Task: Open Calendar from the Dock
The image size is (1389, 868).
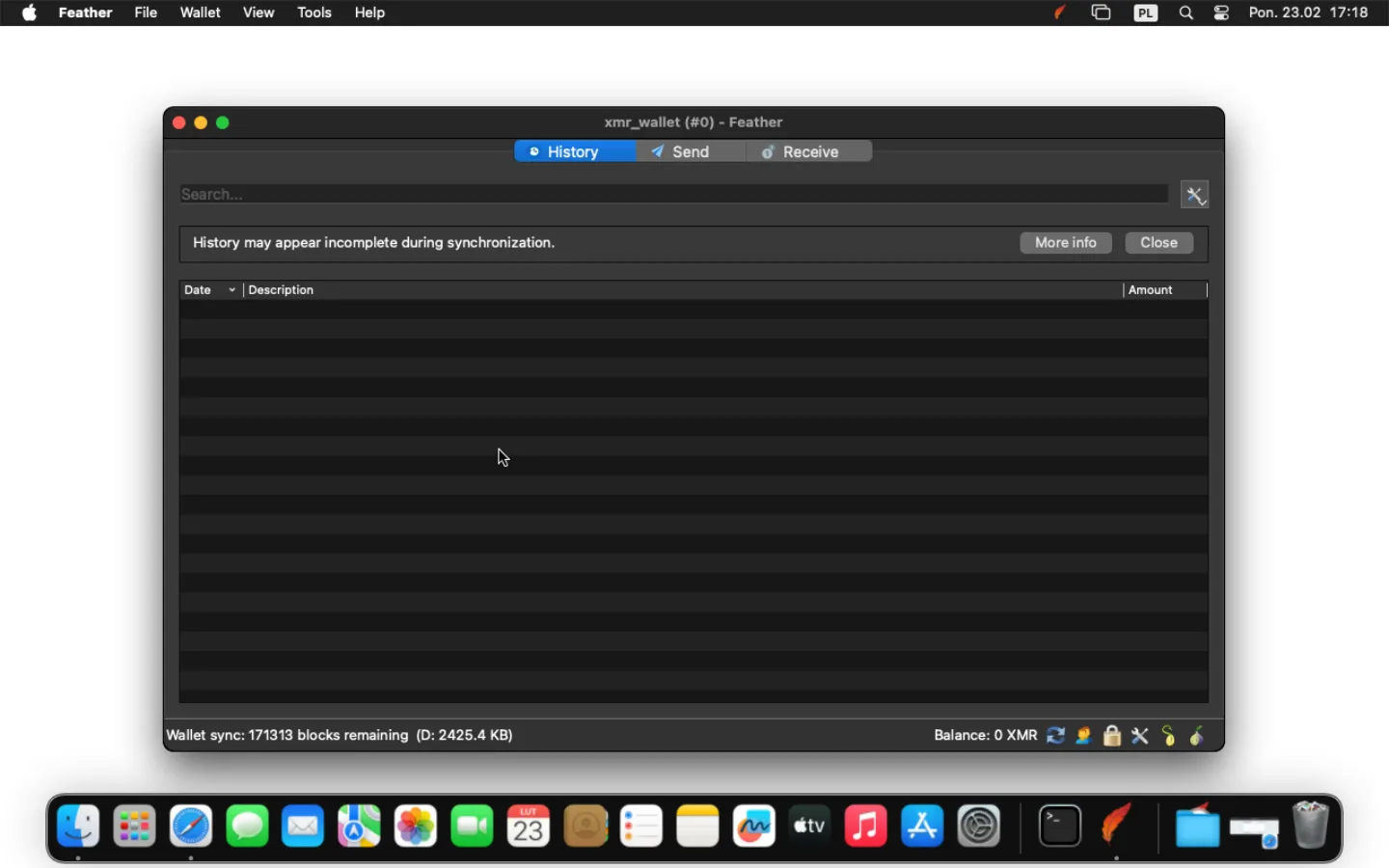Action: (x=529, y=827)
